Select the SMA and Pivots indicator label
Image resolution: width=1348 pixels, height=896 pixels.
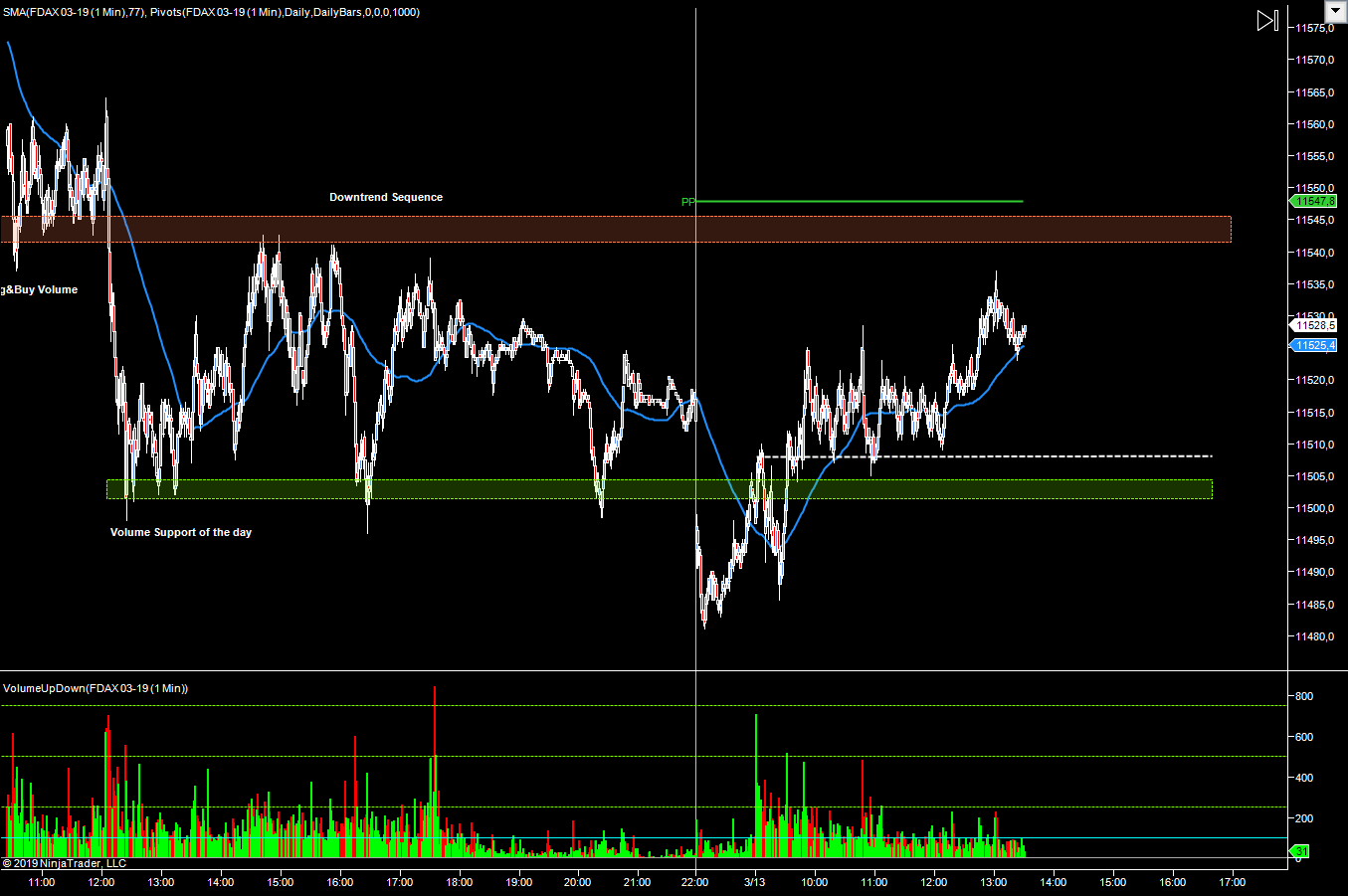click(211, 12)
